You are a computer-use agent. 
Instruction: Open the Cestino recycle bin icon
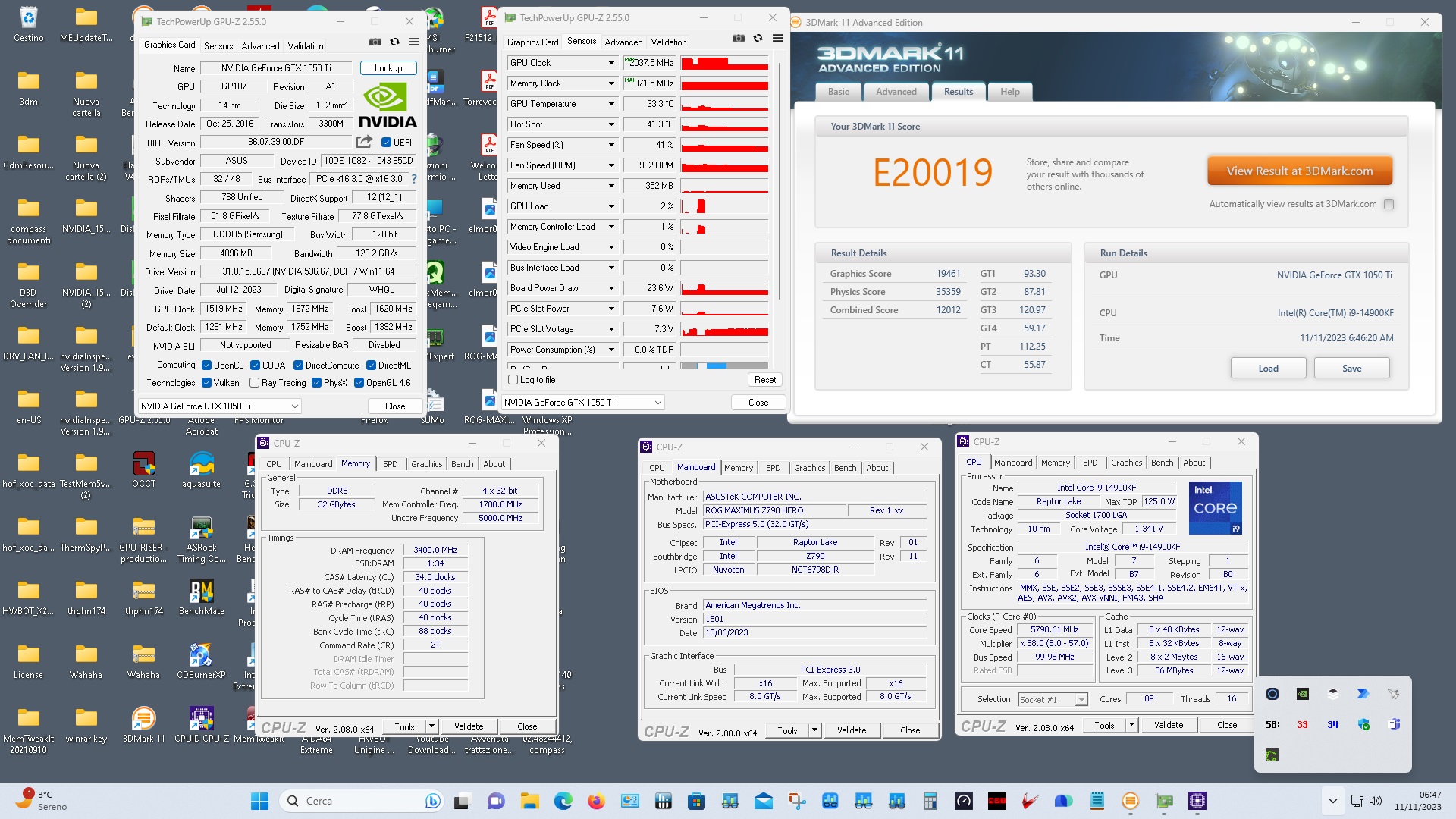tap(28, 24)
